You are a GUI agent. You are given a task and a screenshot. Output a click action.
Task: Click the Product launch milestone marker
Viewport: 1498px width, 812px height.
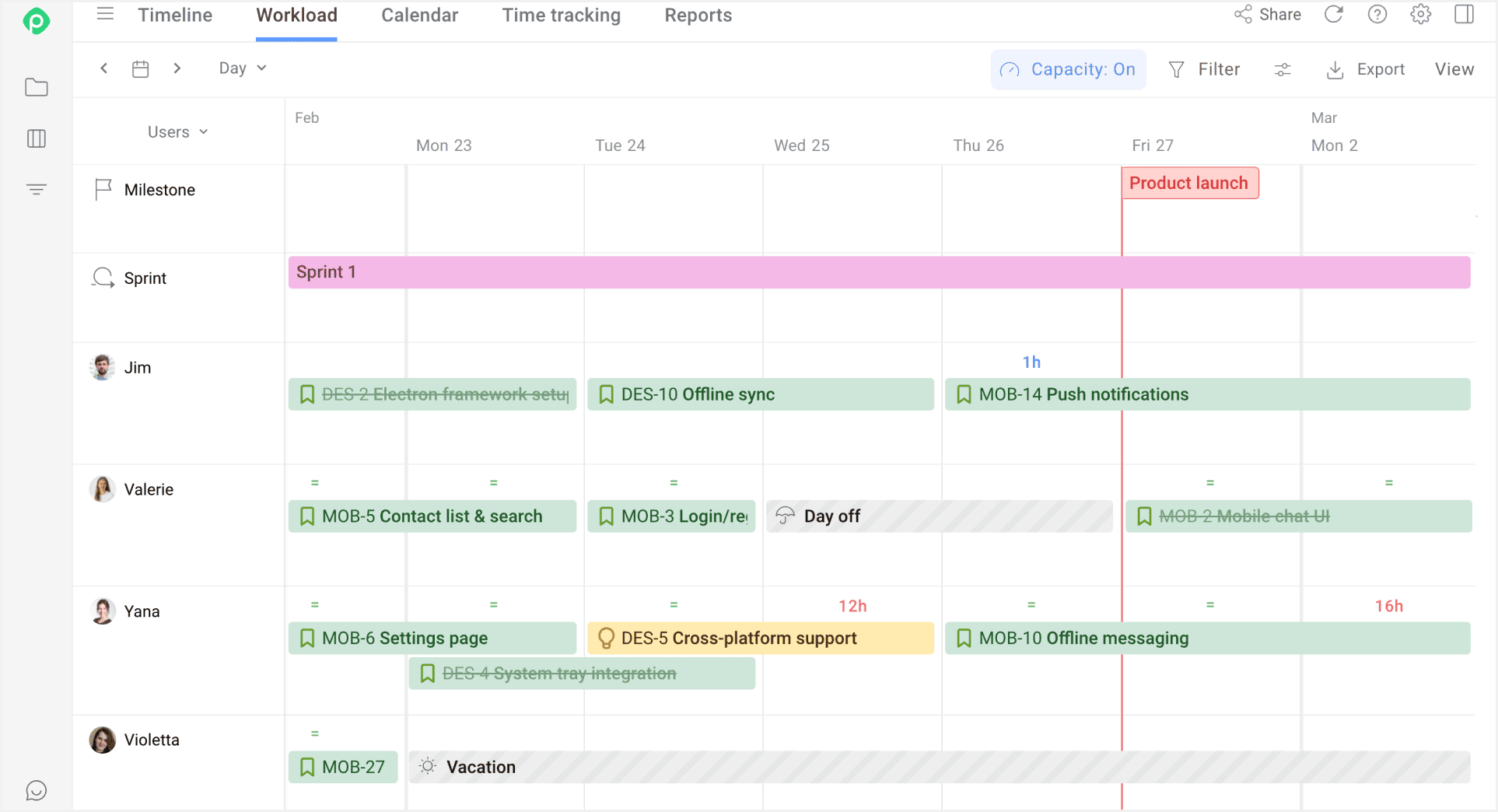coord(1189,184)
